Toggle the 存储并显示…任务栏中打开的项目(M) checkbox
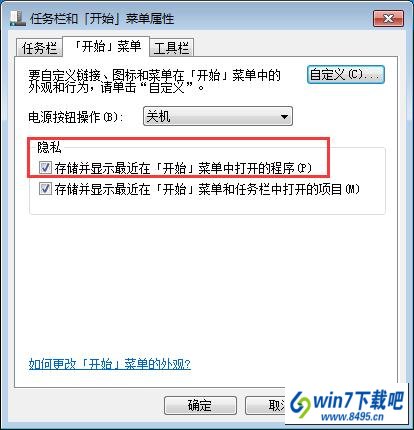Image resolution: width=414 pixels, height=430 pixels. click(45, 189)
